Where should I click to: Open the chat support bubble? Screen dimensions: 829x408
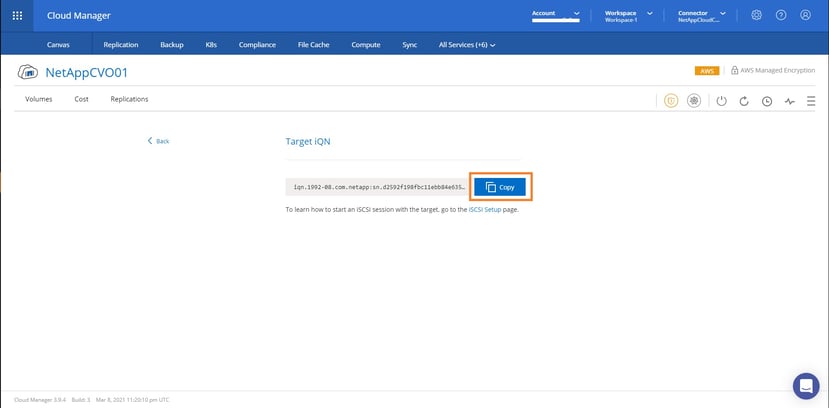[805, 385]
